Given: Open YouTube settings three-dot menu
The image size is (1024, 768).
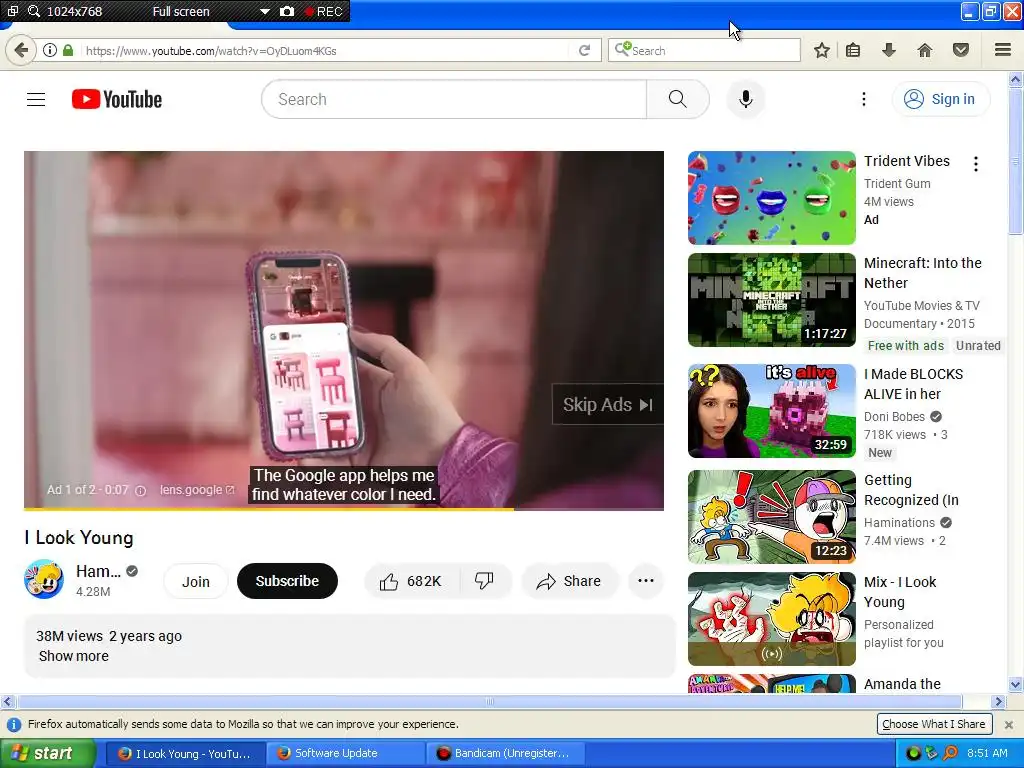Looking at the screenshot, I should pyautogui.click(x=863, y=99).
